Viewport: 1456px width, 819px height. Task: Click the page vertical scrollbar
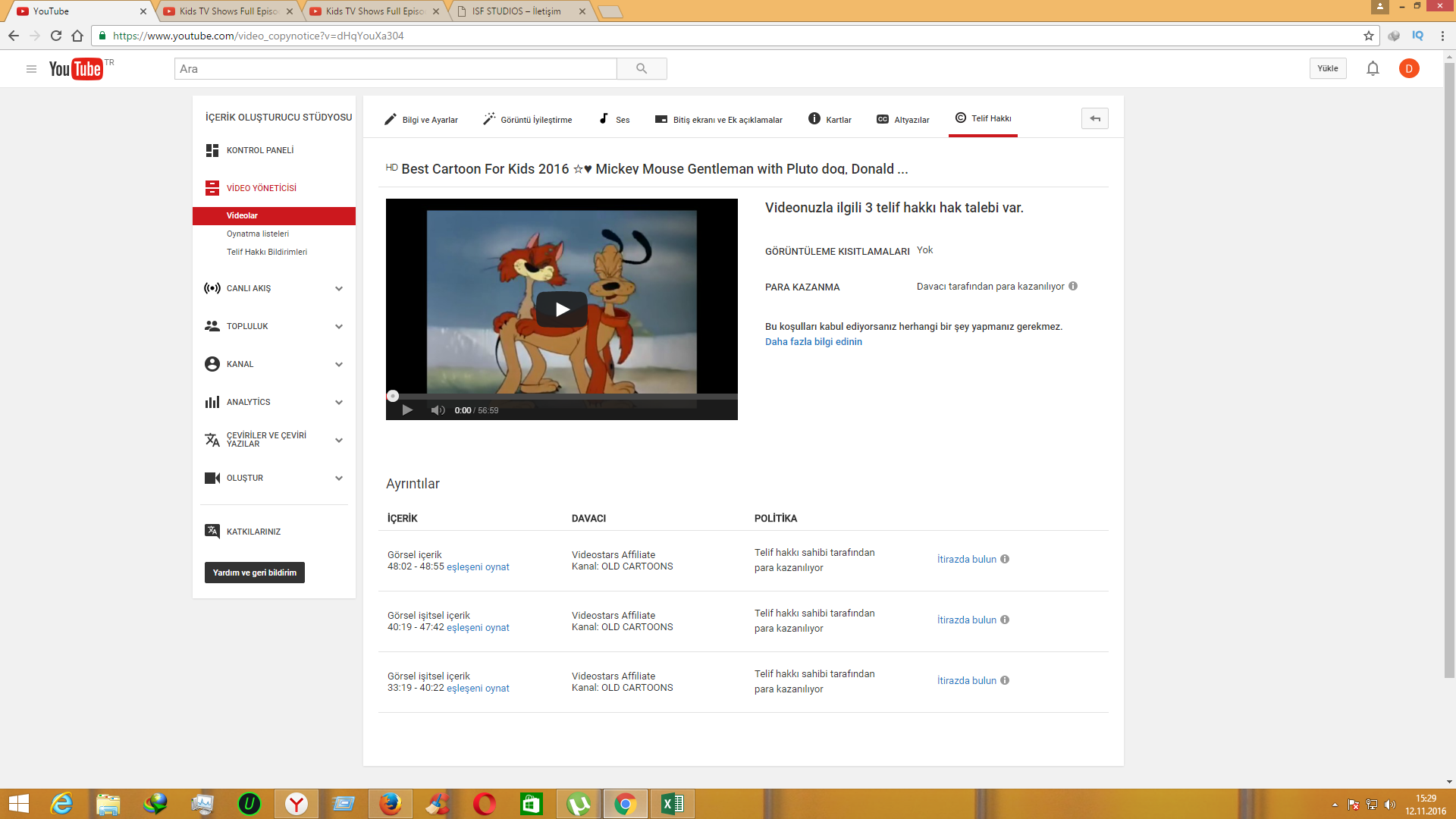(x=1449, y=370)
